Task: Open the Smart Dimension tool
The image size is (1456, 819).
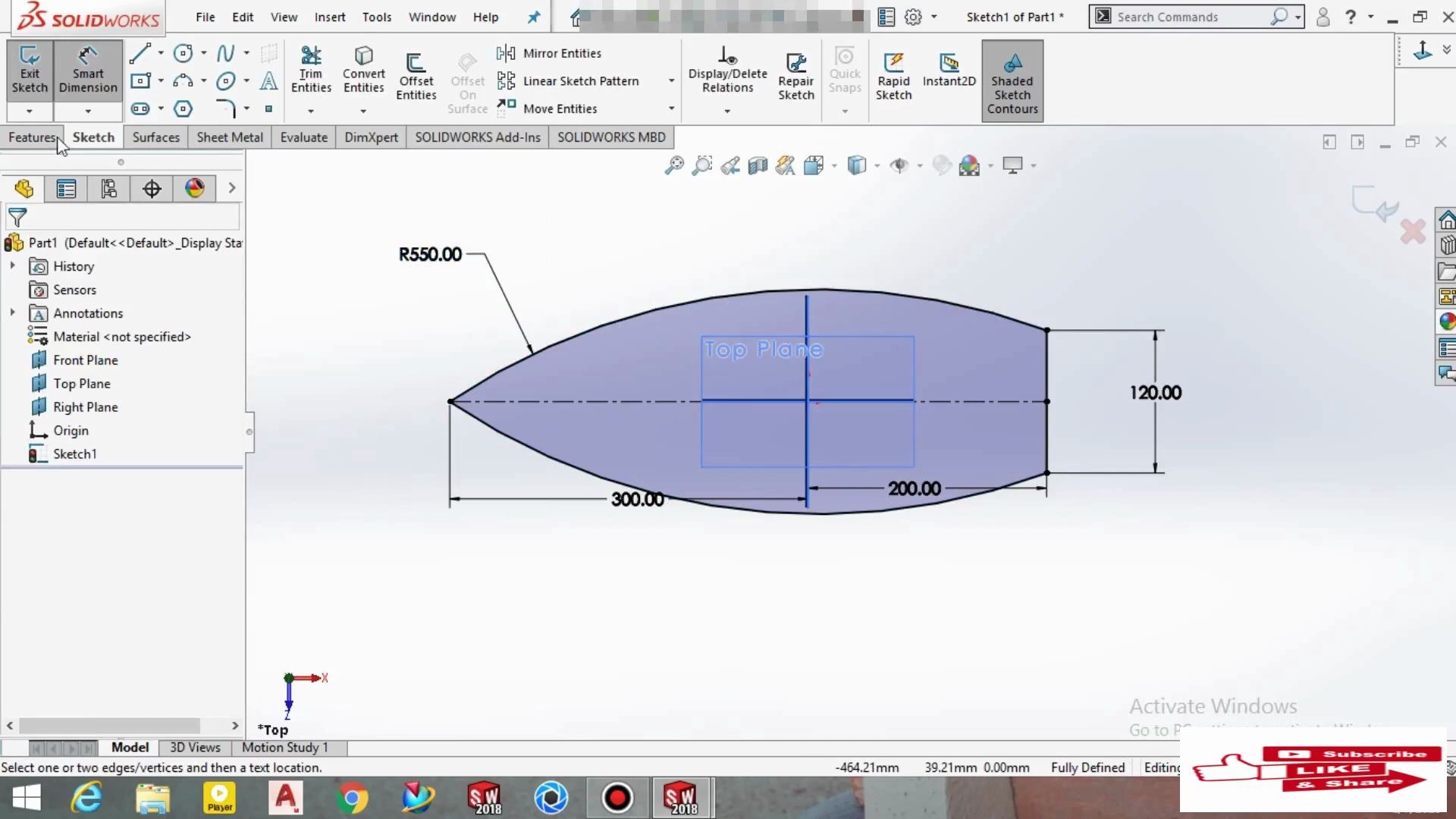Action: point(87,68)
